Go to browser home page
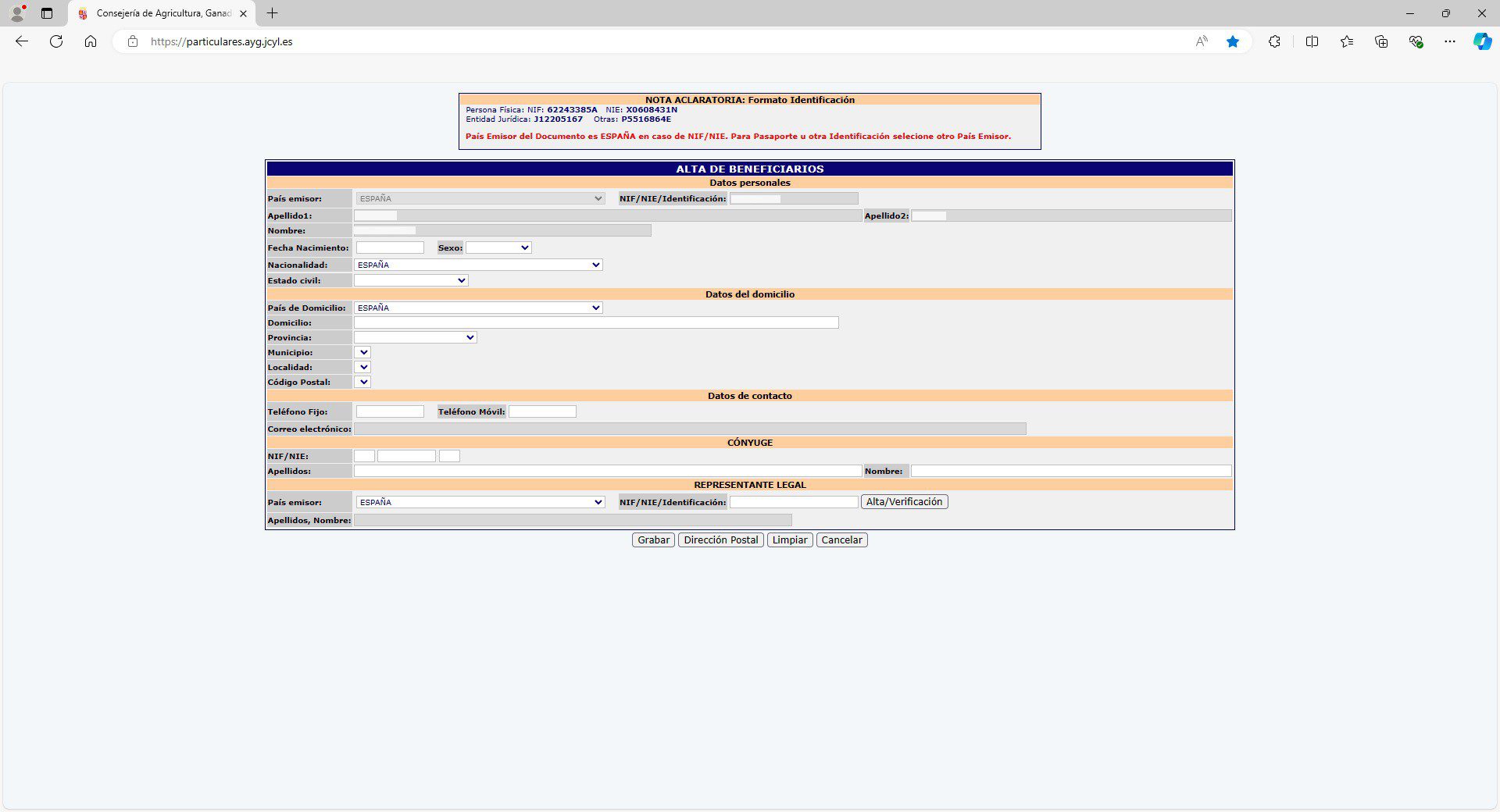The height and width of the screenshot is (812, 1500). tap(91, 41)
